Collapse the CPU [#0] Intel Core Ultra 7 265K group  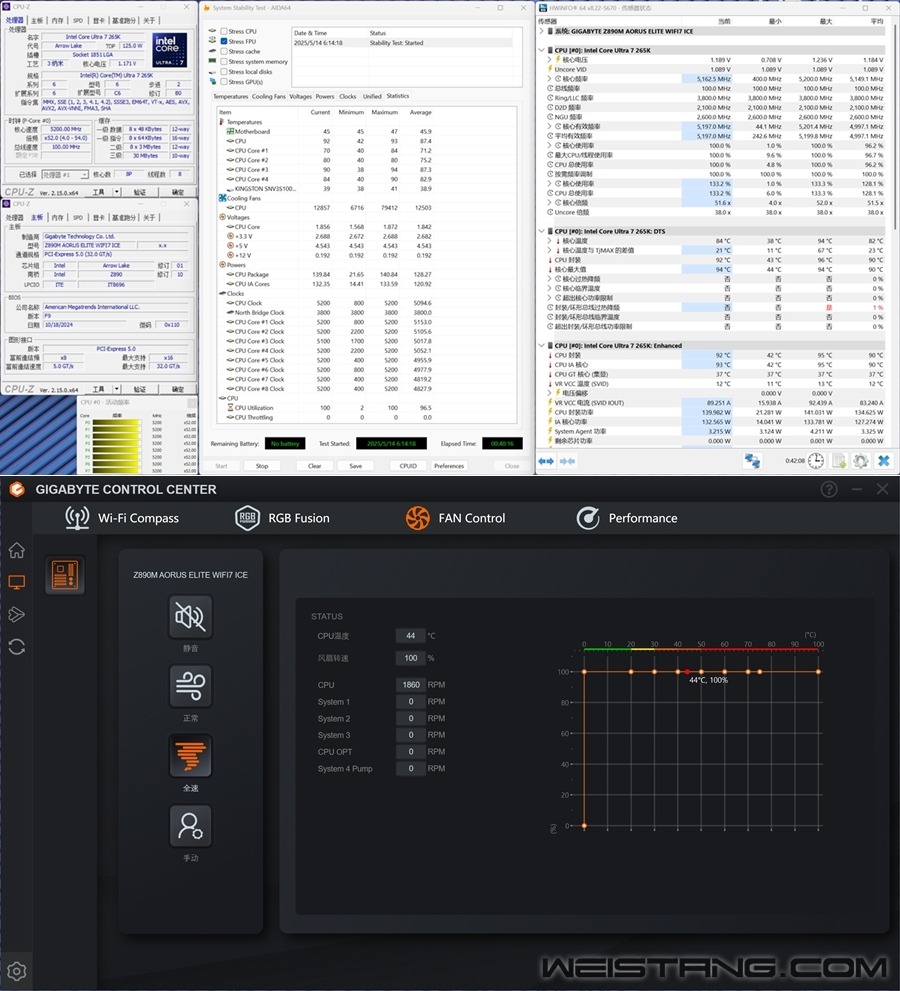(x=542, y=50)
